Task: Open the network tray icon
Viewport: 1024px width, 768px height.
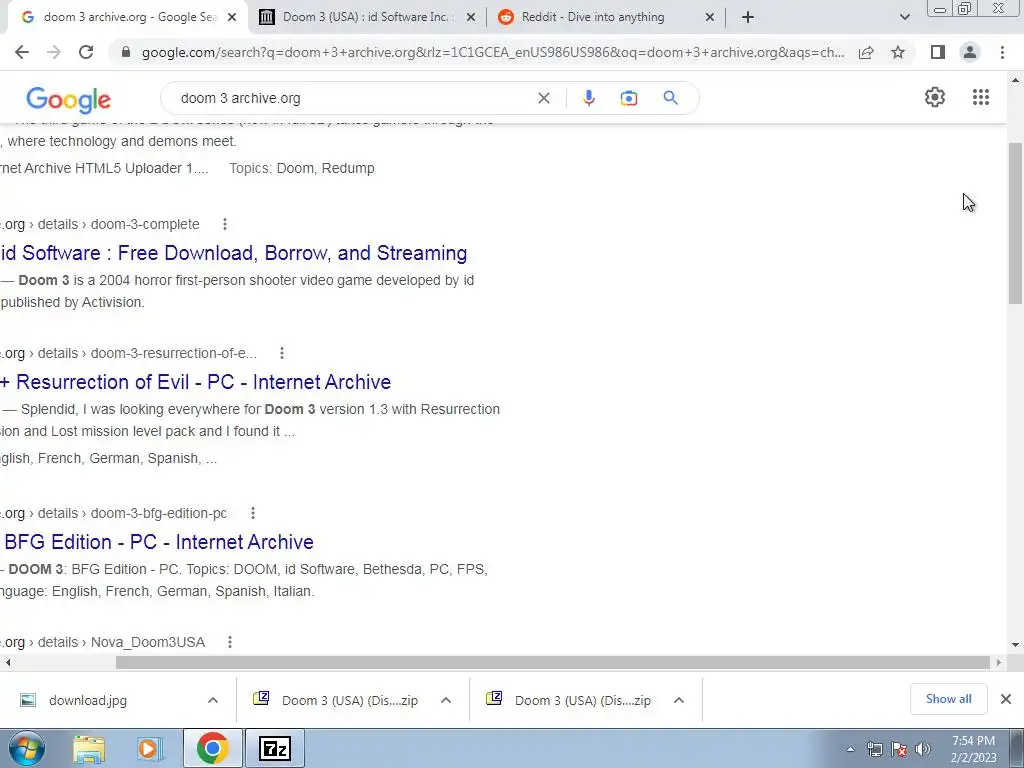Action: click(874, 749)
